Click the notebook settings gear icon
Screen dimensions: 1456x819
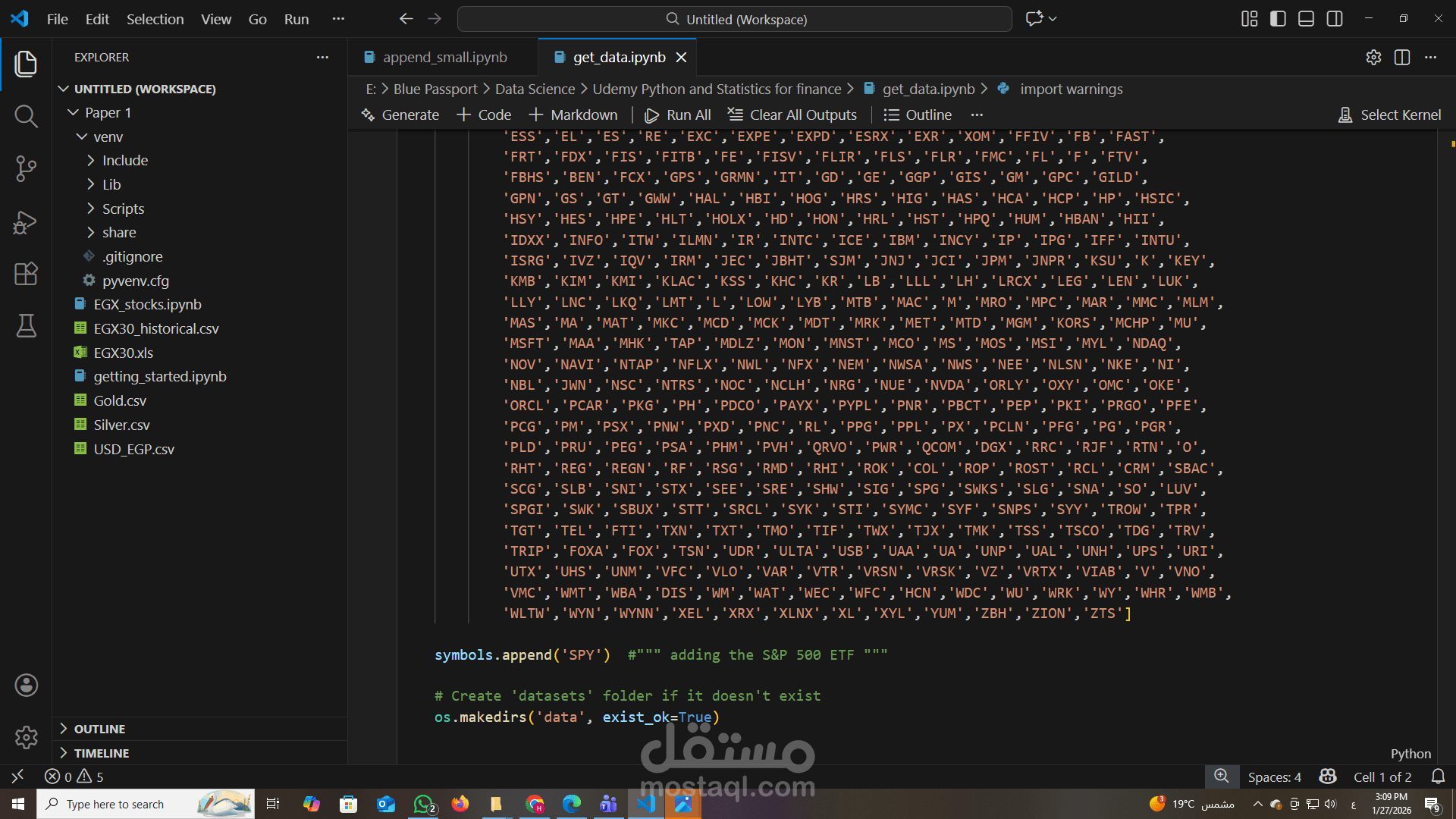(1373, 58)
